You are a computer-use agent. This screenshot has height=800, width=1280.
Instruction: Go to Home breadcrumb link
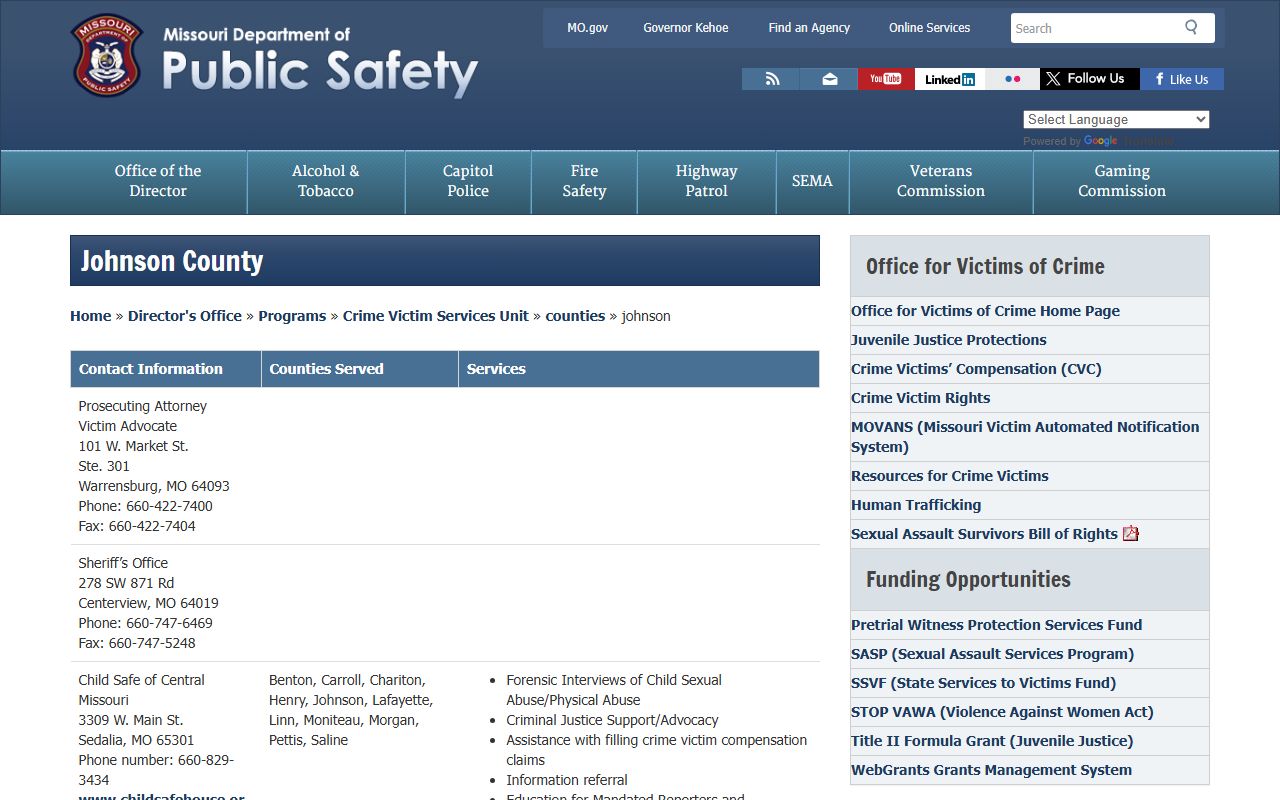(x=90, y=316)
